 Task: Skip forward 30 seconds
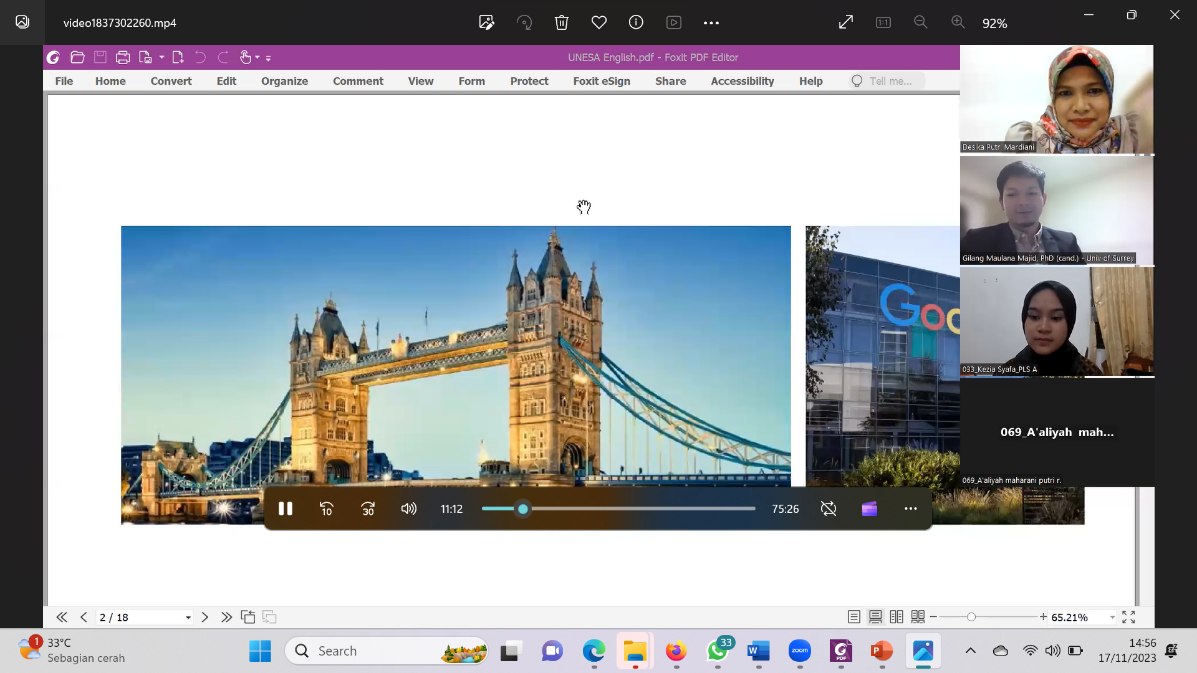point(368,509)
